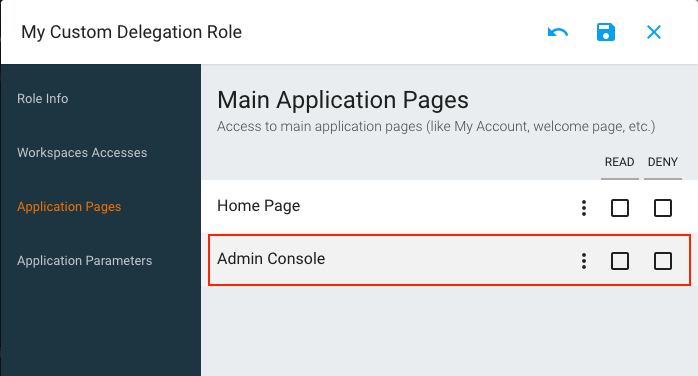Viewport: 698px width, 376px height.
Task: Select the Admin Console row label
Action: coord(271,259)
